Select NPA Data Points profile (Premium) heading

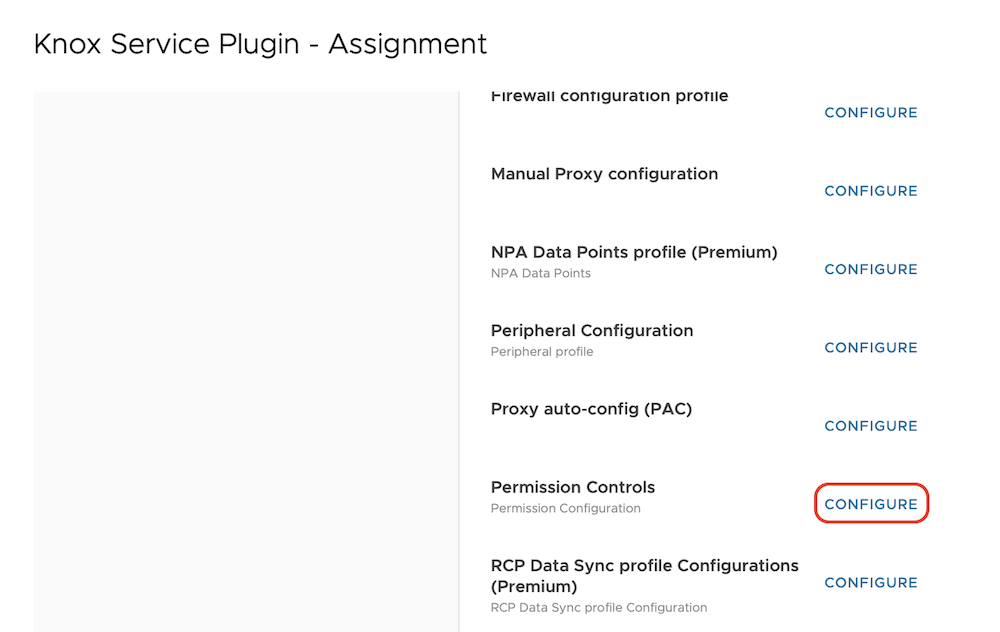click(x=634, y=252)
